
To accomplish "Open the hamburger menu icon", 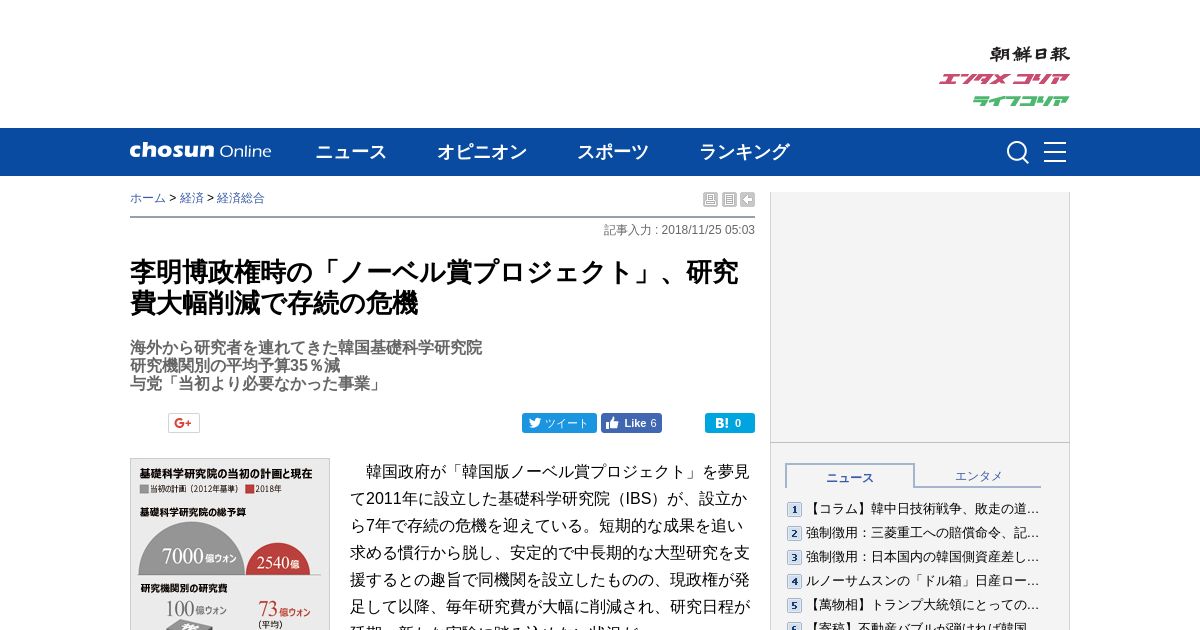I will pyautogui.click(x=1055, y=152).
